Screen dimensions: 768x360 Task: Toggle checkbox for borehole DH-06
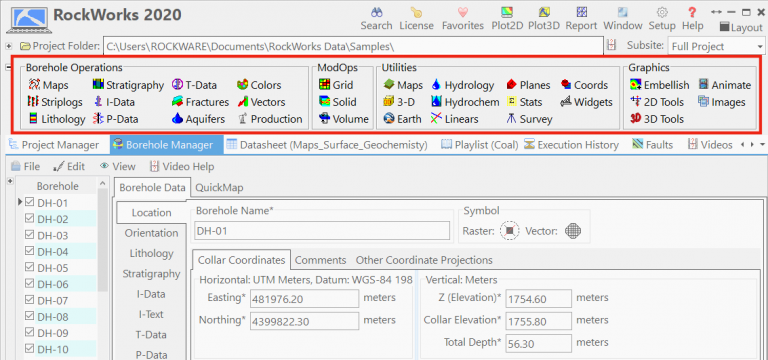click(x=29, y=284)
